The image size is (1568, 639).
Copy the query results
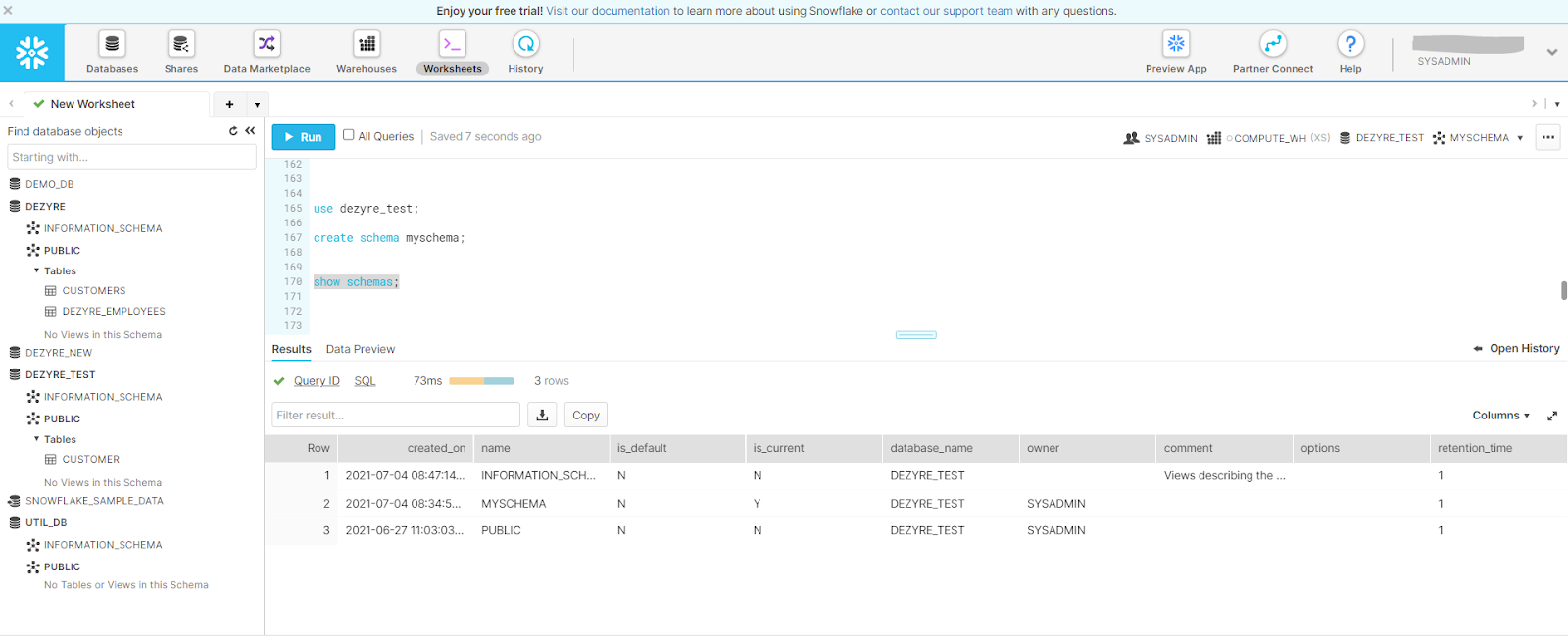point(585,416)
